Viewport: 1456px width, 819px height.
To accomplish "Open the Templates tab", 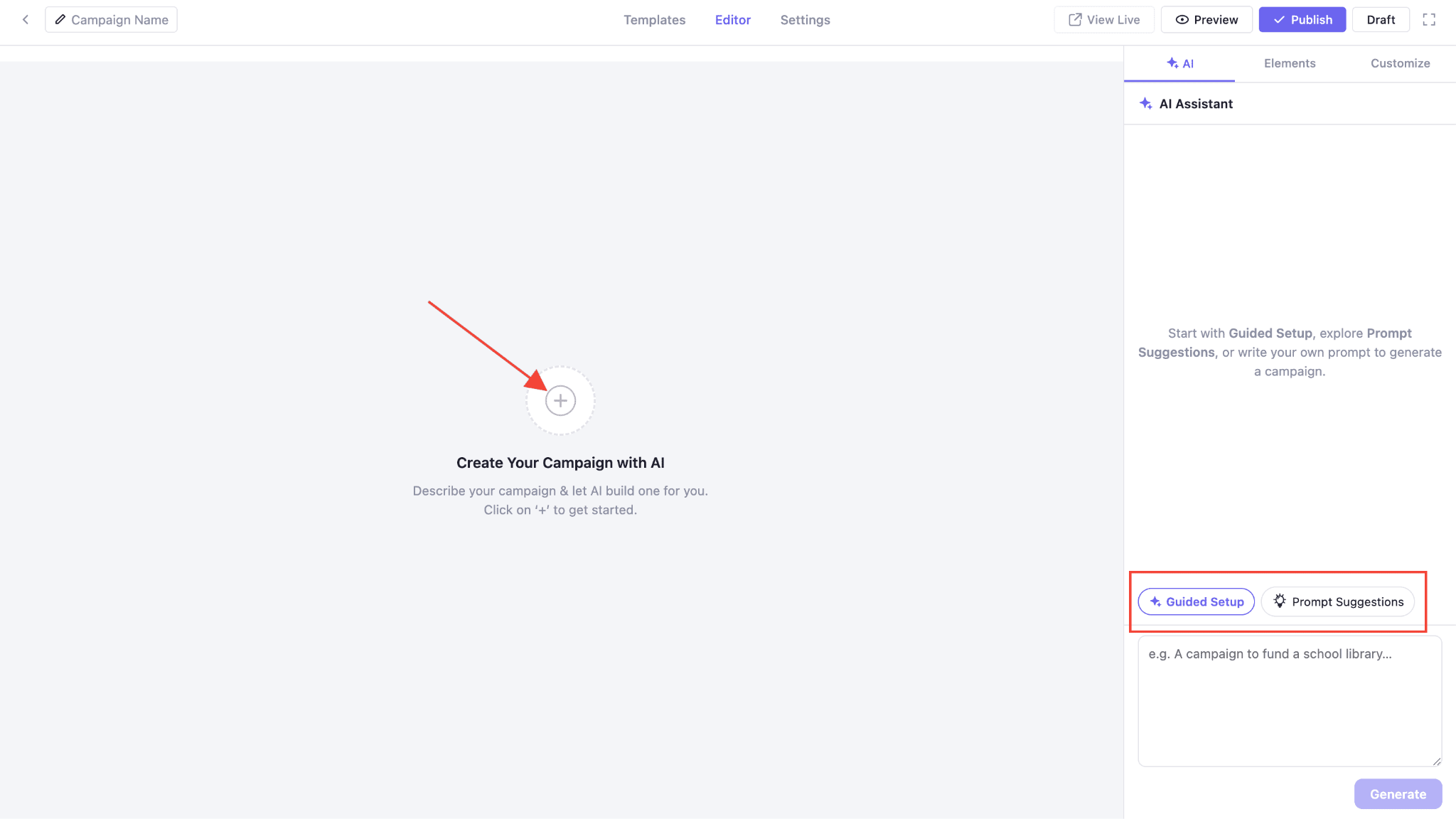I will coord(654,20).
